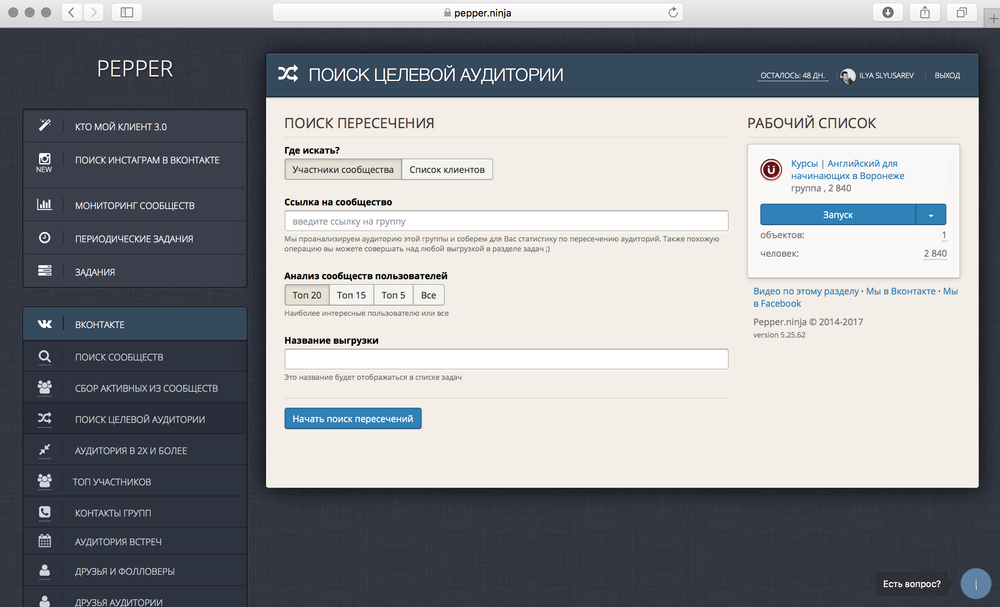
Task: Click the Название выгрузки input field
Action: (506, 359)
